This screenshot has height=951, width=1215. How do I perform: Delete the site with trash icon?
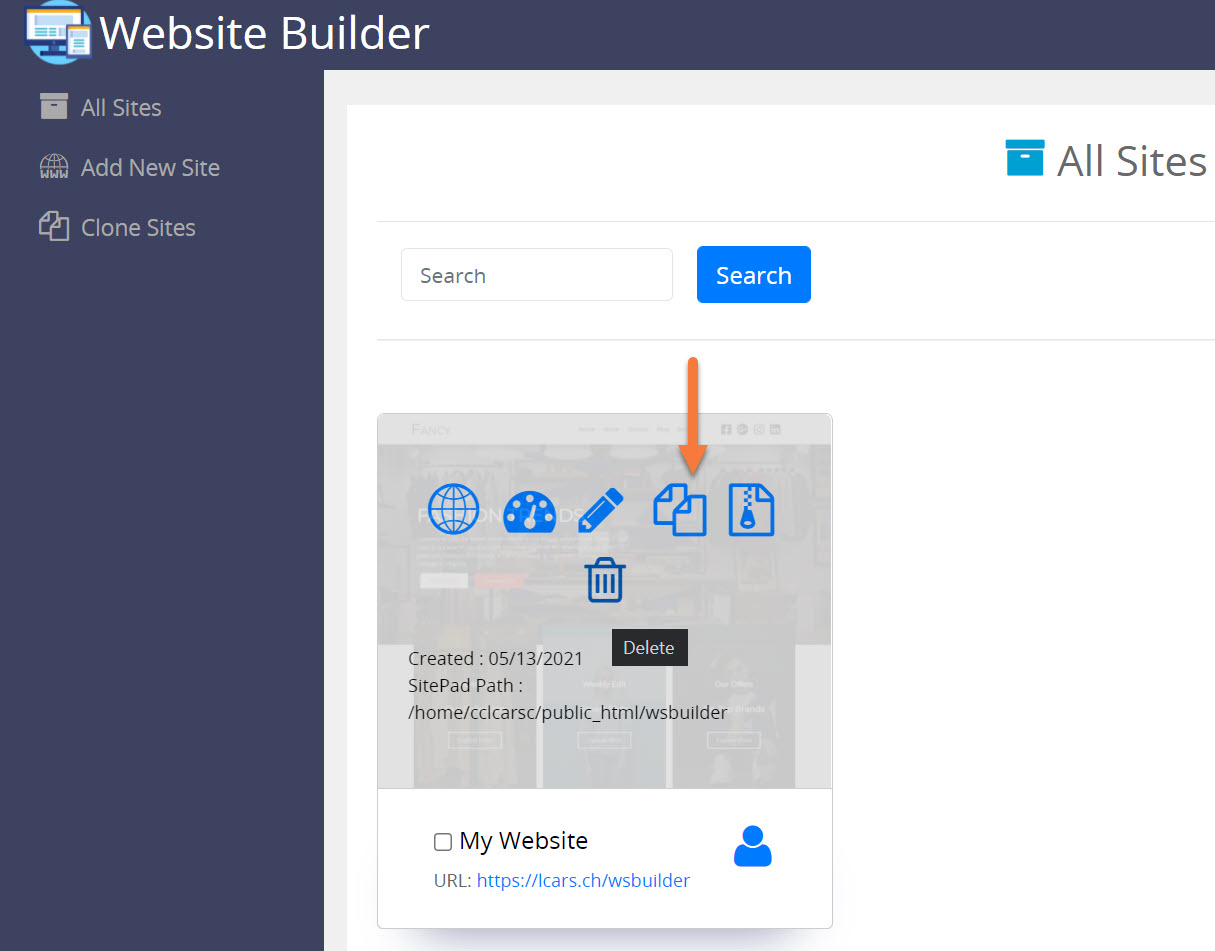(x=605, y=580)
